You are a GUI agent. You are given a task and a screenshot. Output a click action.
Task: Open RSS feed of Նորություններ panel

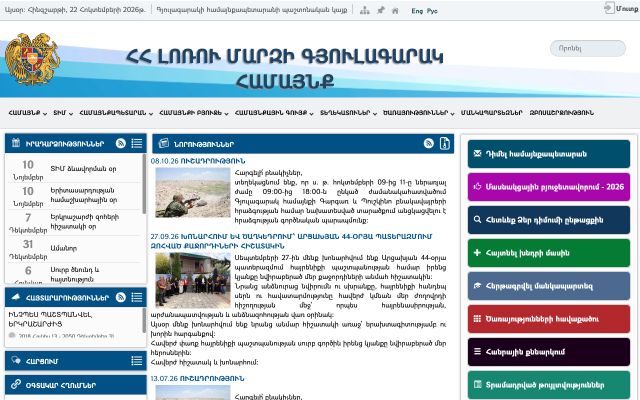(429, 143)
